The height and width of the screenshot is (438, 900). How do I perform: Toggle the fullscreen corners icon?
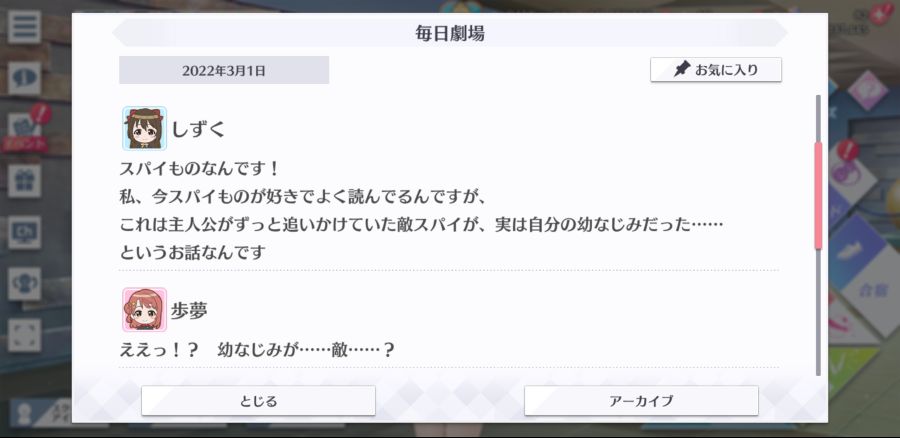click(x=24, y=335)
